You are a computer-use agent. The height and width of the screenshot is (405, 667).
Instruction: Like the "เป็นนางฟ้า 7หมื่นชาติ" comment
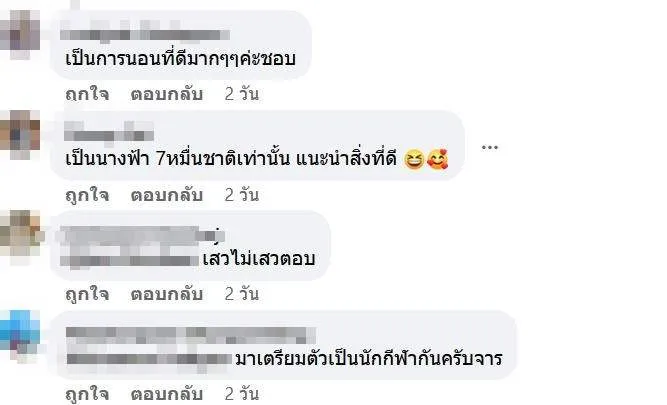tap(87, 195)
